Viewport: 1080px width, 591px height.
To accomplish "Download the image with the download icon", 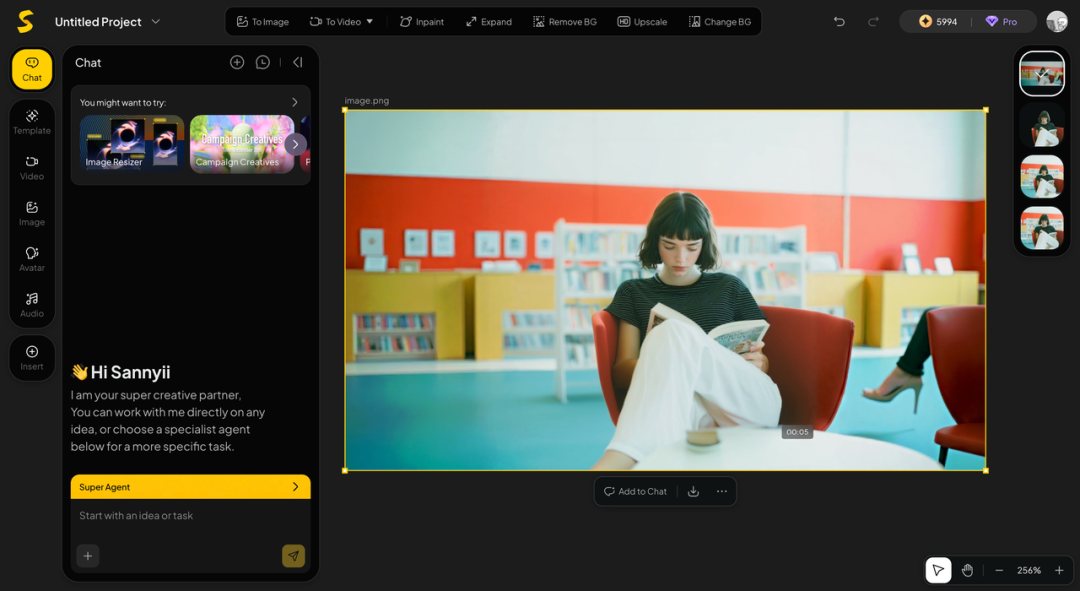I will [x=693, y=491].
